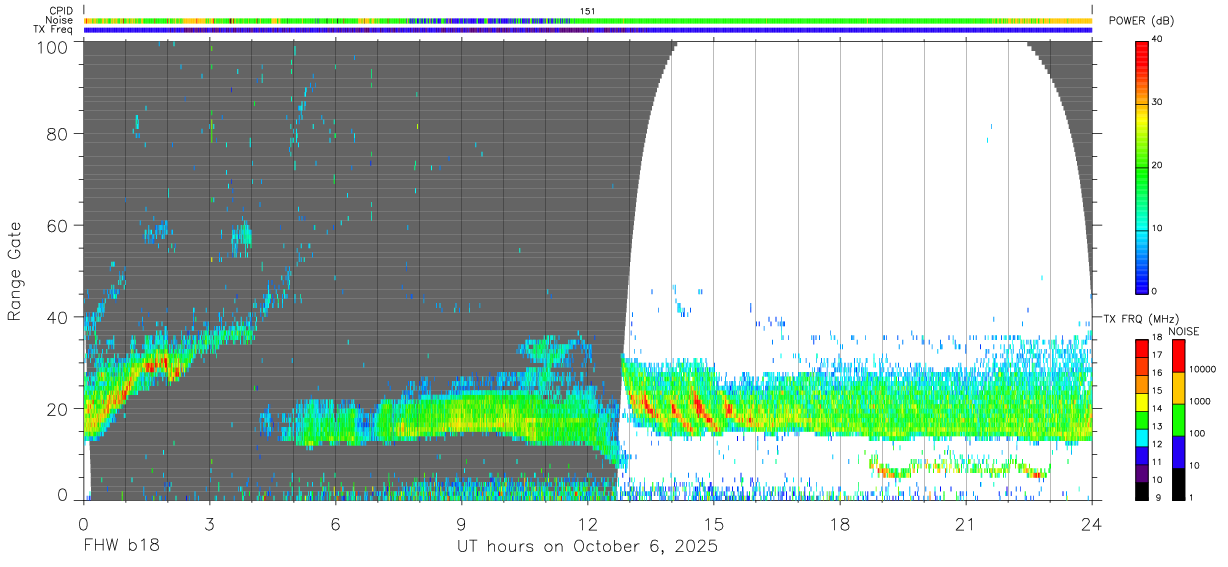Click the NOISE color bar
Image resolution: width=1228 pixels, height=567 pixels.
[x=1178, y=419]
